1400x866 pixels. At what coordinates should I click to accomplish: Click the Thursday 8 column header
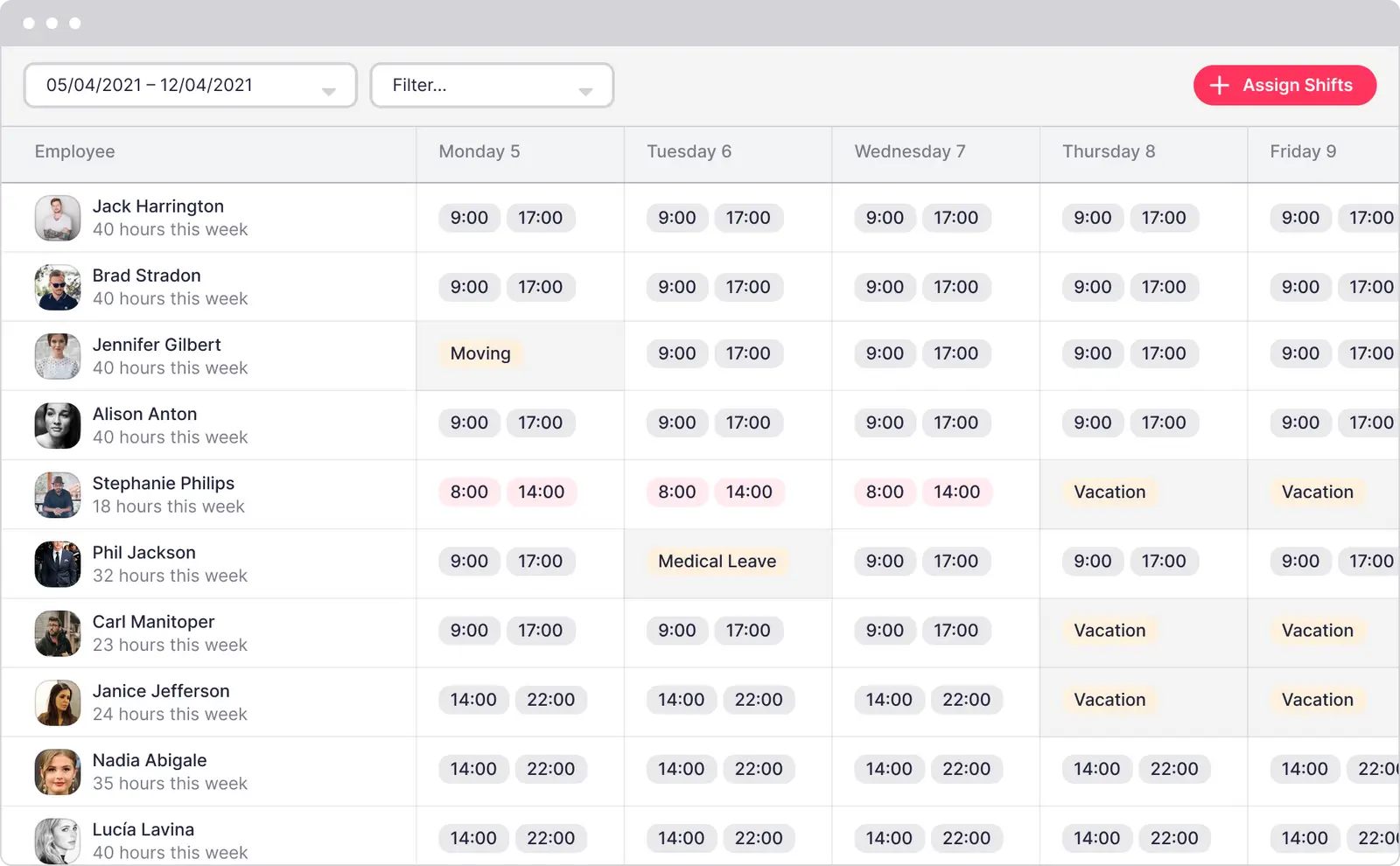1108,151
